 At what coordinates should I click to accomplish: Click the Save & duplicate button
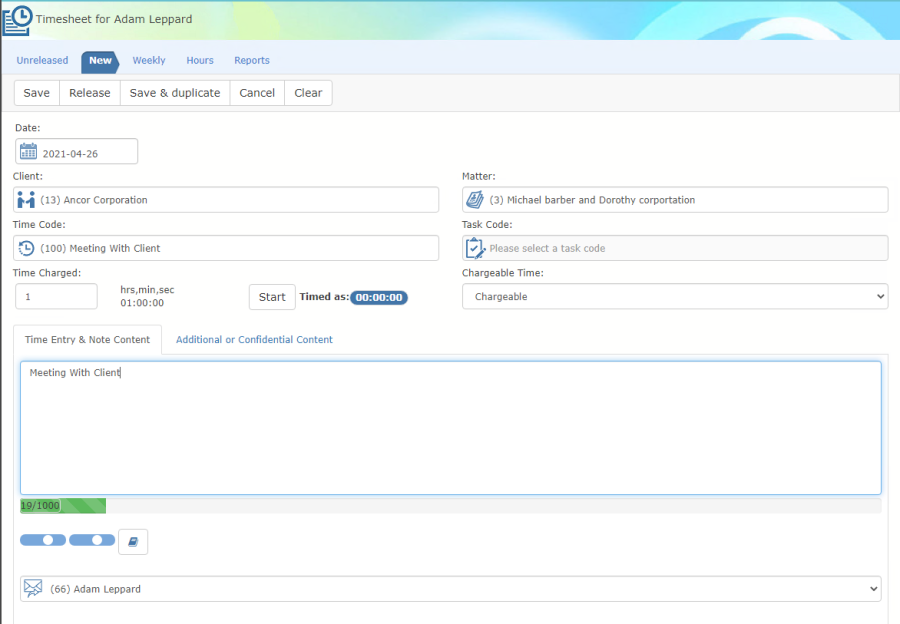(175, 93)
